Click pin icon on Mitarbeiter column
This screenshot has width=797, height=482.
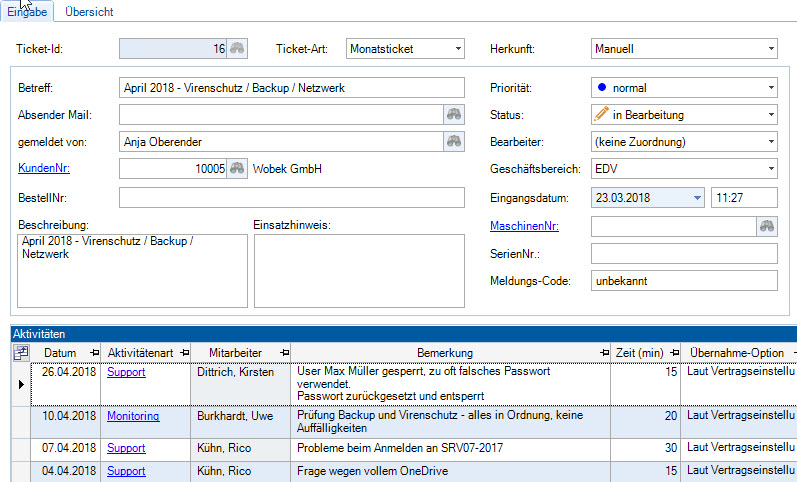(283, 353)
